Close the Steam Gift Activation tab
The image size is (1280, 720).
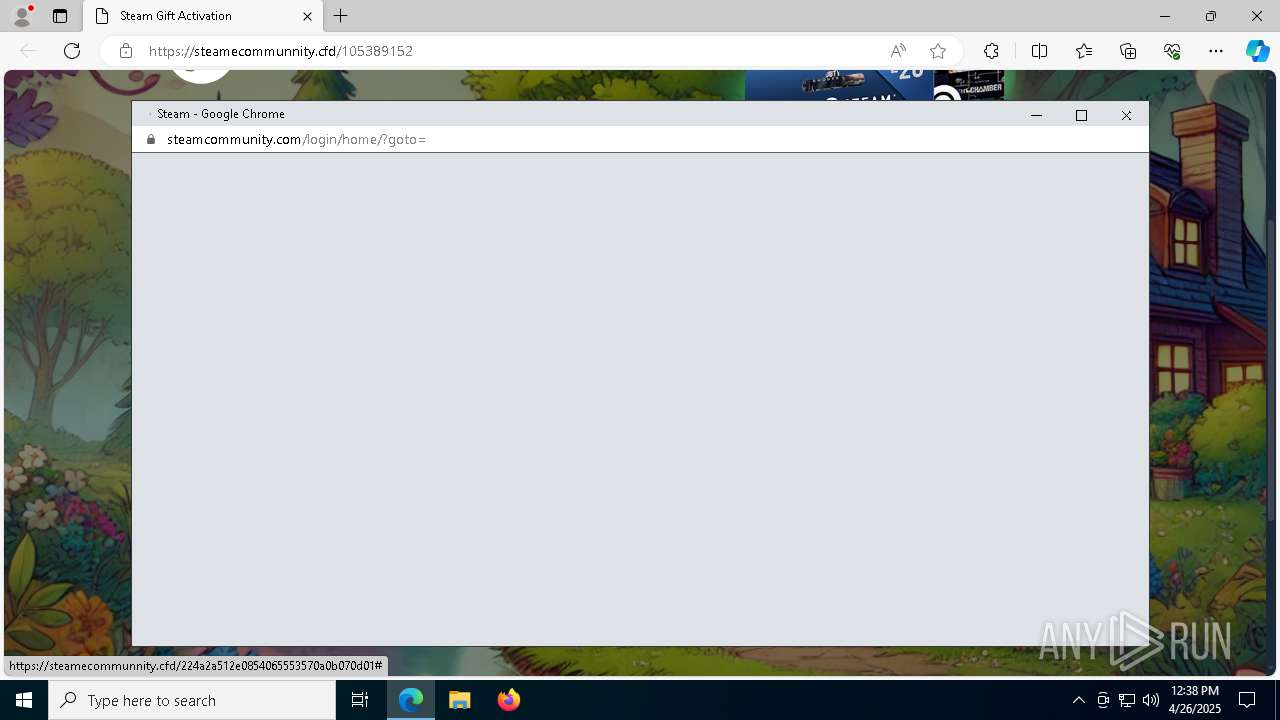(307, 16)
